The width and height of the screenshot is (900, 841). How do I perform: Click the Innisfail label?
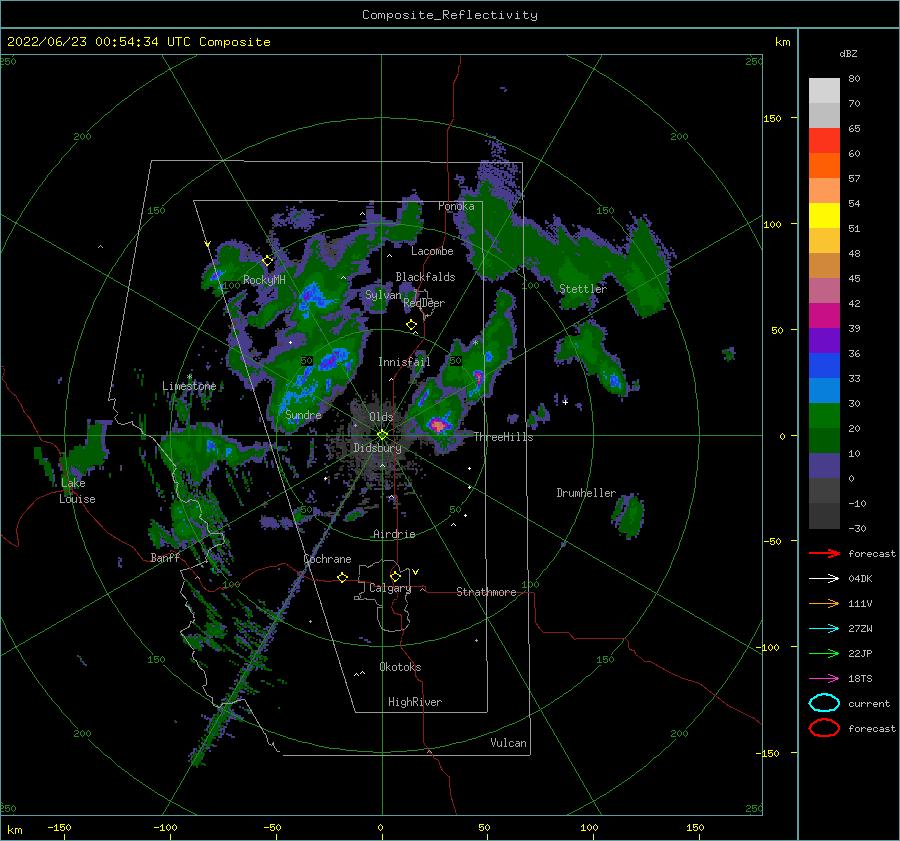(x=404, y=362)
